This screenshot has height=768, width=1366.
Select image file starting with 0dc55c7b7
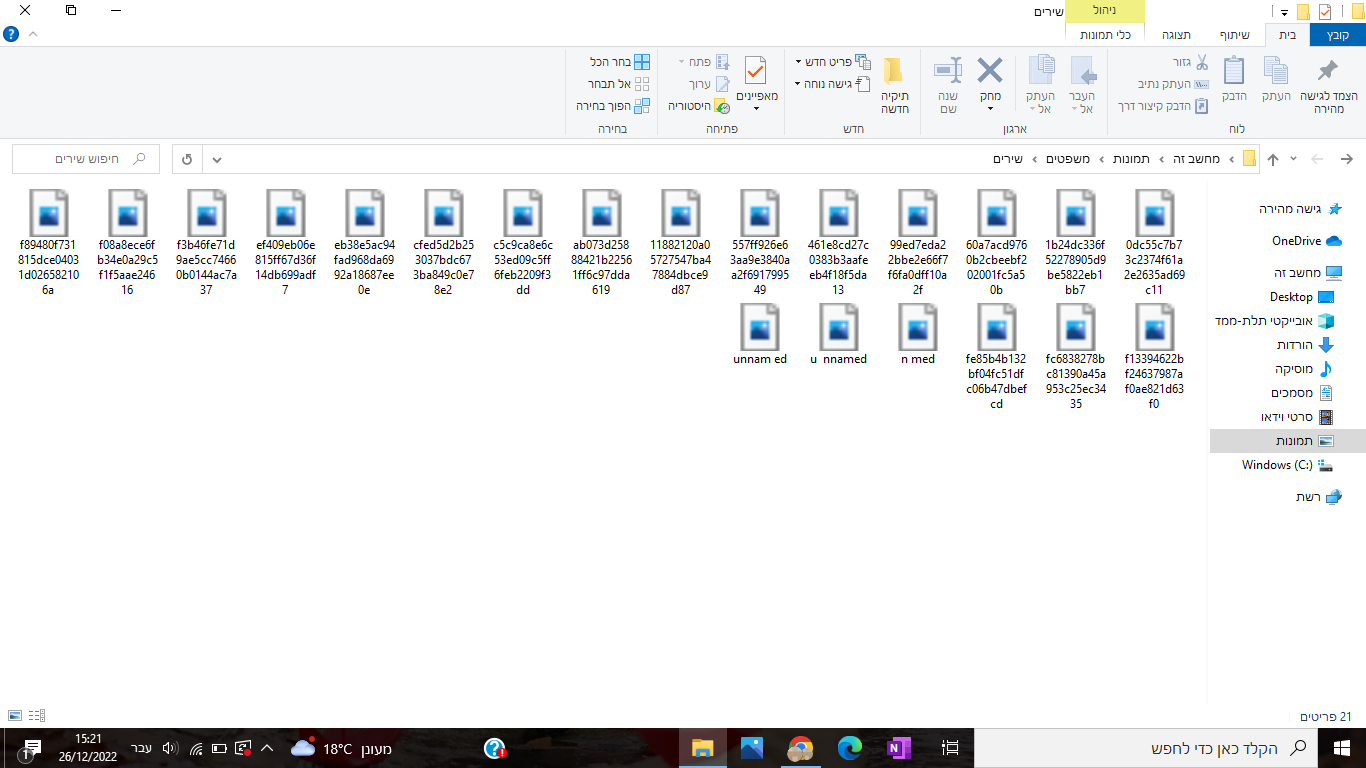pyautogui.click(x=1155, y=243)
